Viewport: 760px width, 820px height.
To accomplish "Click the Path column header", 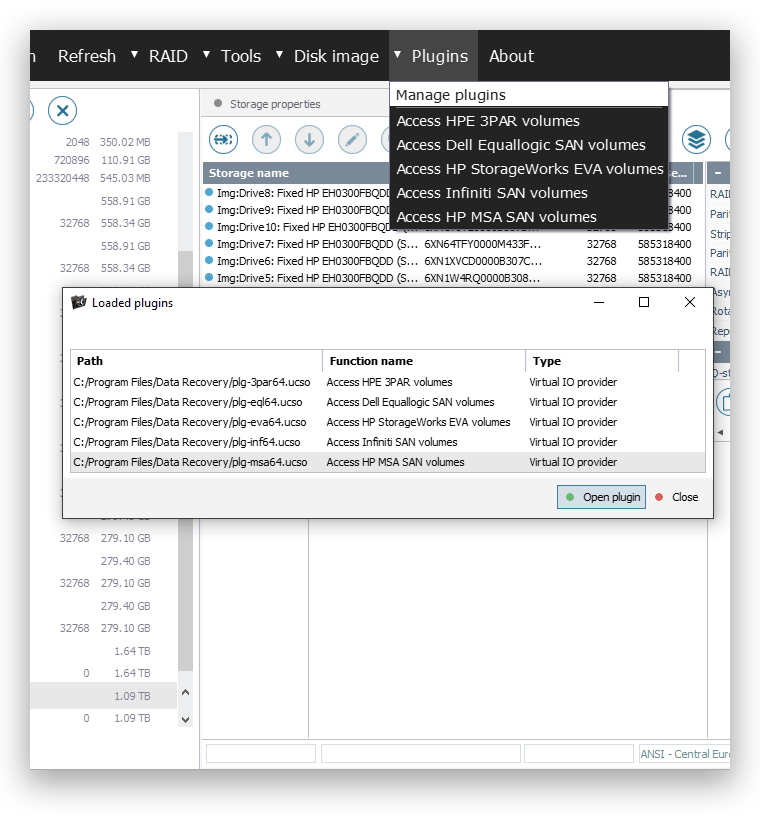I will [x=197, y=361].
